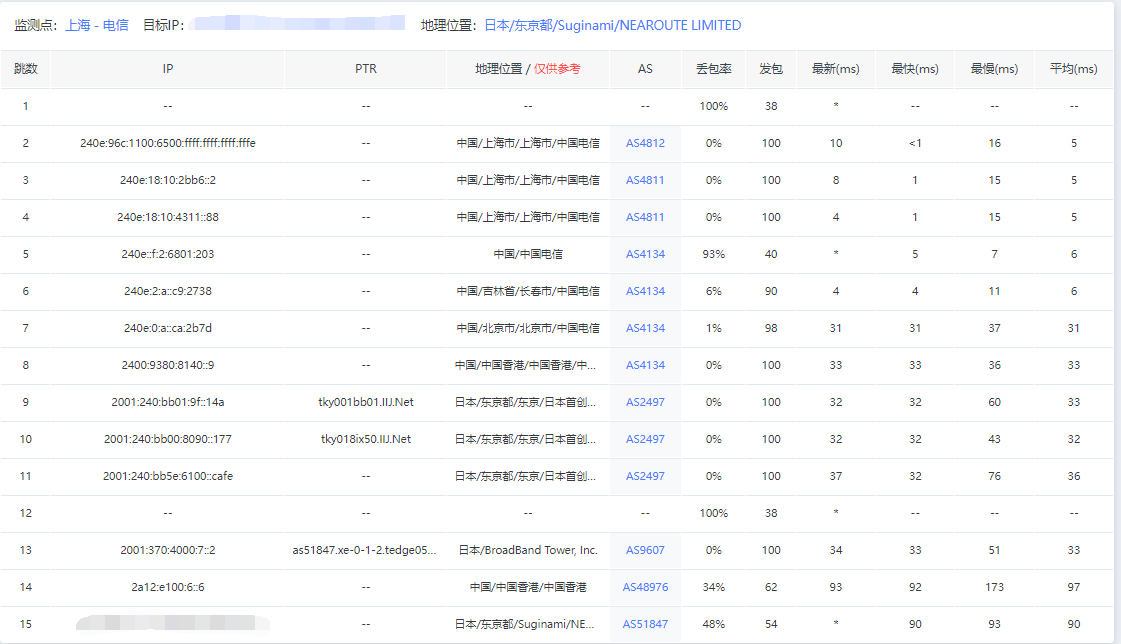The image size is (1121, 644).
Task: Click the 93% packet loss value
Action: tap(713, 254)
